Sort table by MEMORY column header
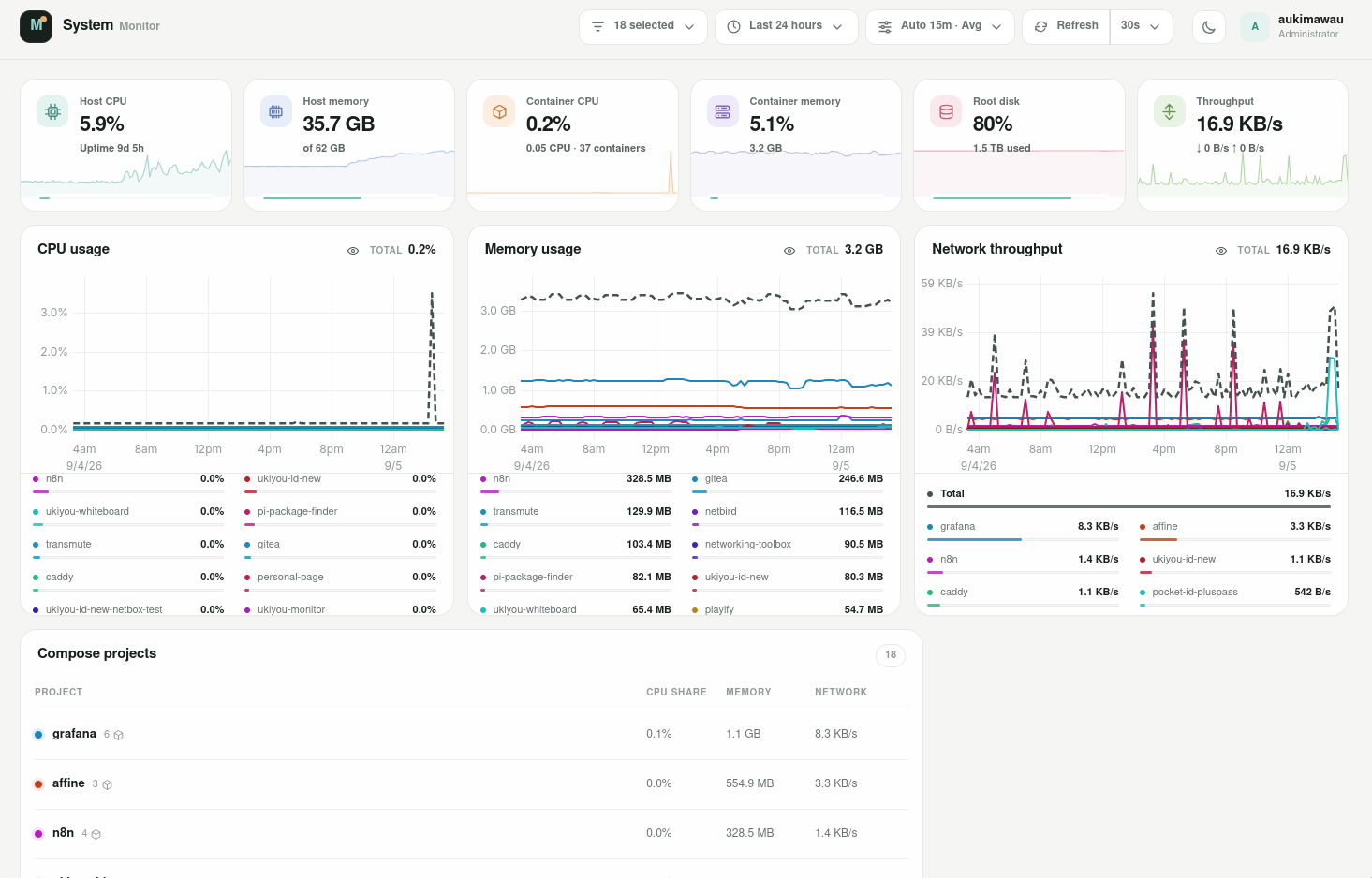The image size is (1372, 878). [x=748, y=692]
